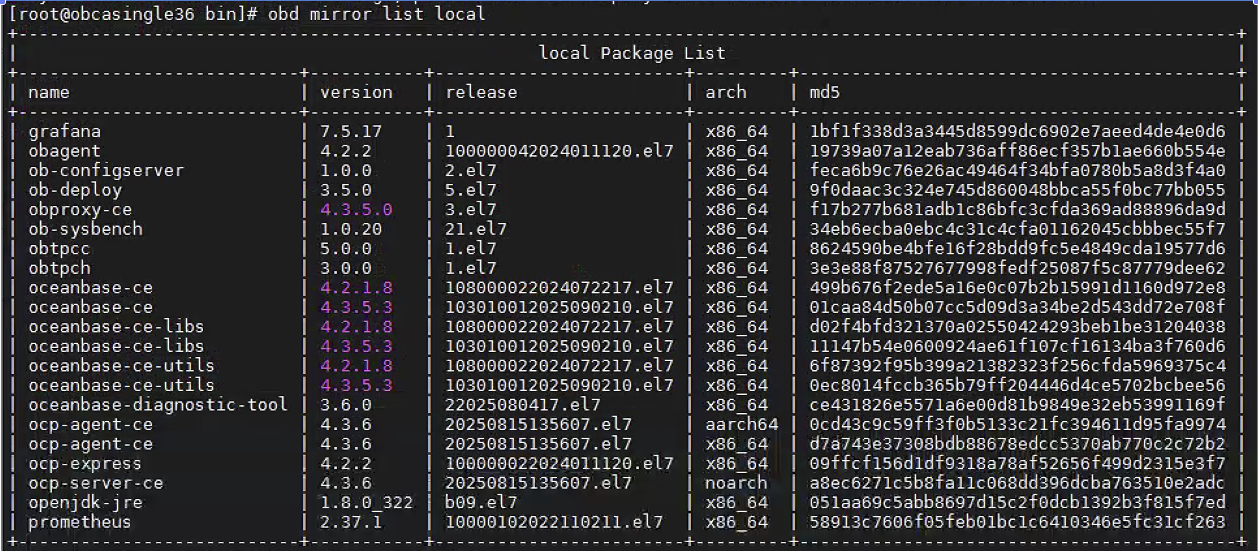This screenshot has height=551, width=1258.
Task: Click the md5 starting with '6f87392f'
Action: pyautogui.click(x=1017, y=365)
